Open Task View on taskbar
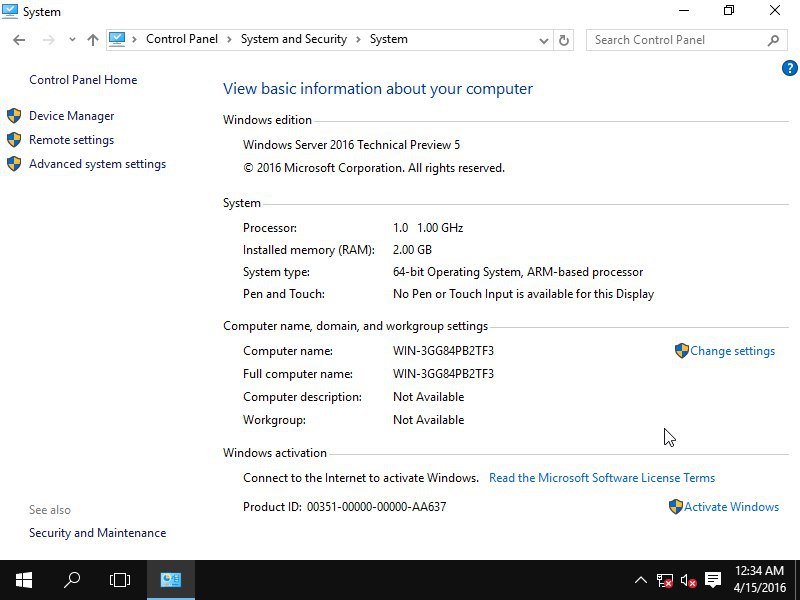 coord(120,580)
